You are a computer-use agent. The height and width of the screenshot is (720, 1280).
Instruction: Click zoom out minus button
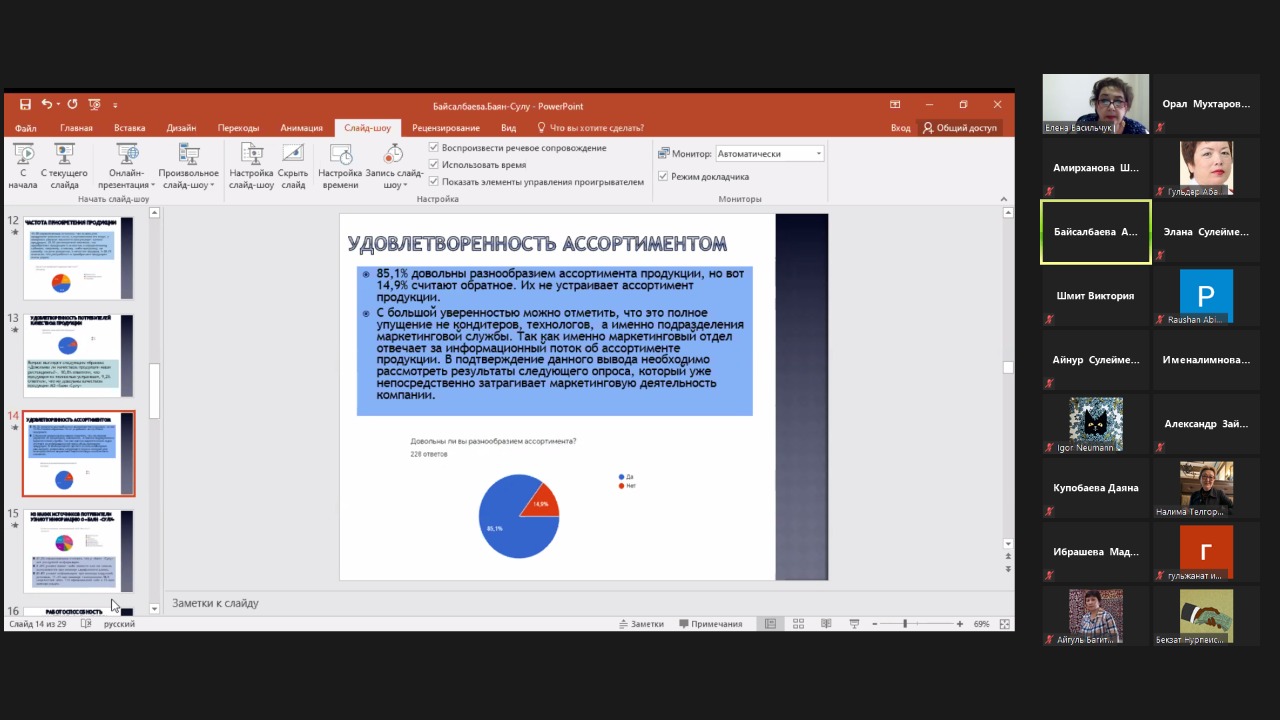coord(874,624)
